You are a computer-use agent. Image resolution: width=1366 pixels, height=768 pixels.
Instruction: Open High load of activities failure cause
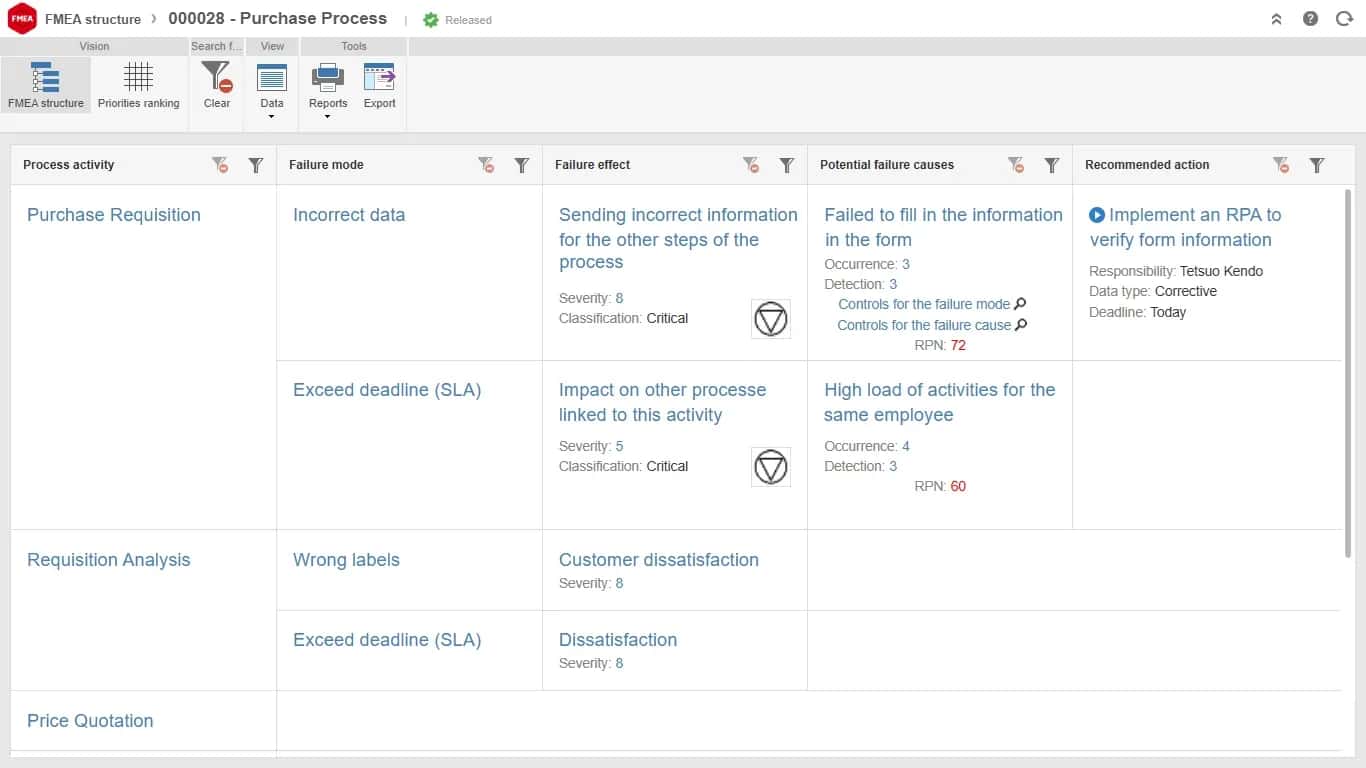tap(940, 402)
